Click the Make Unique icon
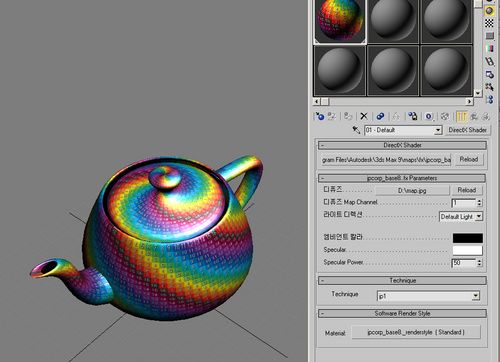500x362 pixels. click(396, 116)
